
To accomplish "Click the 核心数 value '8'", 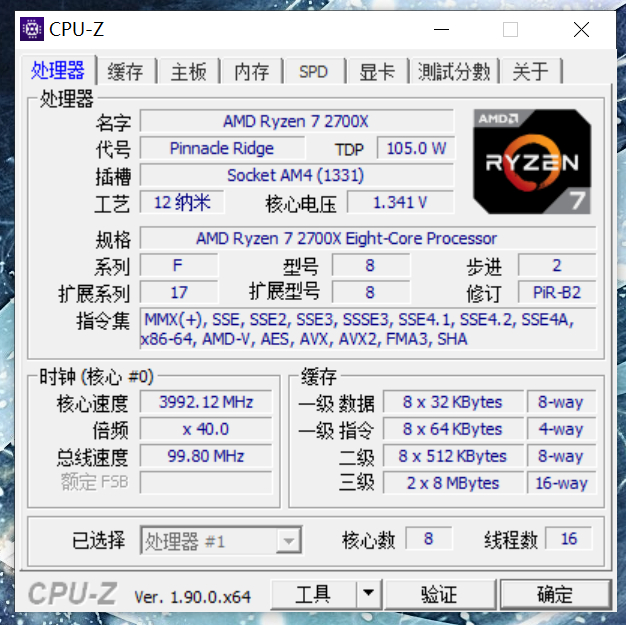I will tap(428, 538).
